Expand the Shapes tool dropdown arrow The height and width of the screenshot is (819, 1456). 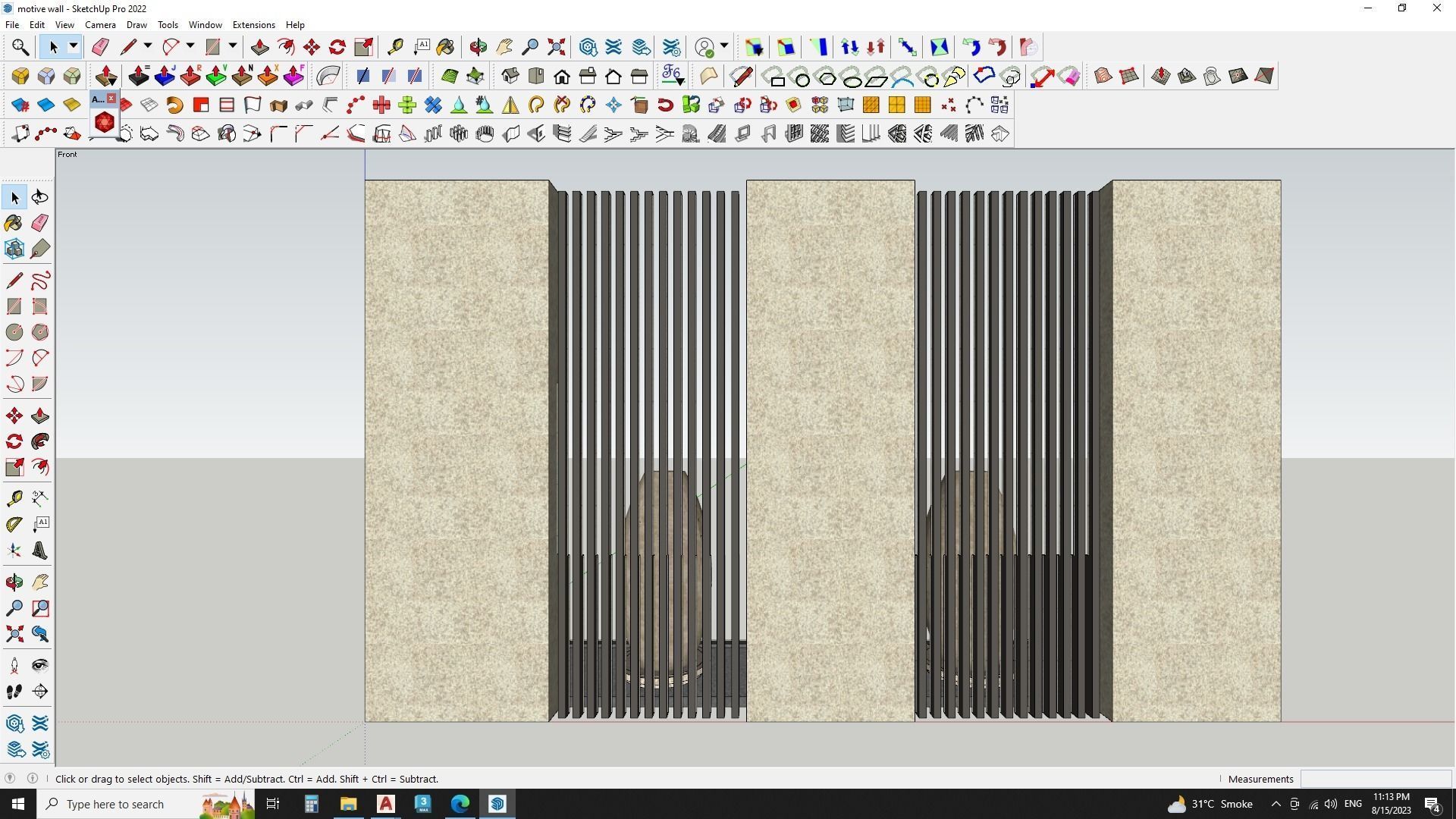(x=233, y=47)
